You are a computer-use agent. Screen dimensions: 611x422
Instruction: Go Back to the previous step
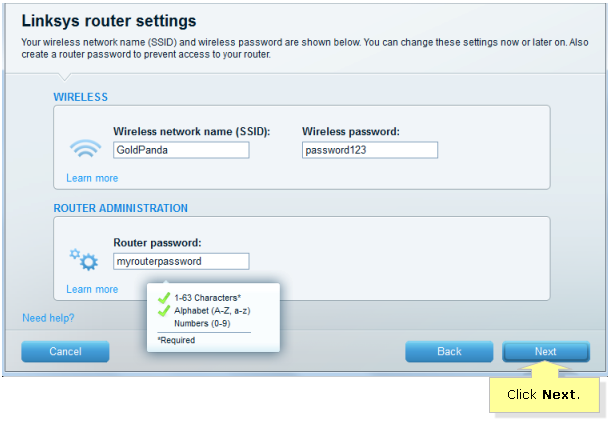(449, 351)
